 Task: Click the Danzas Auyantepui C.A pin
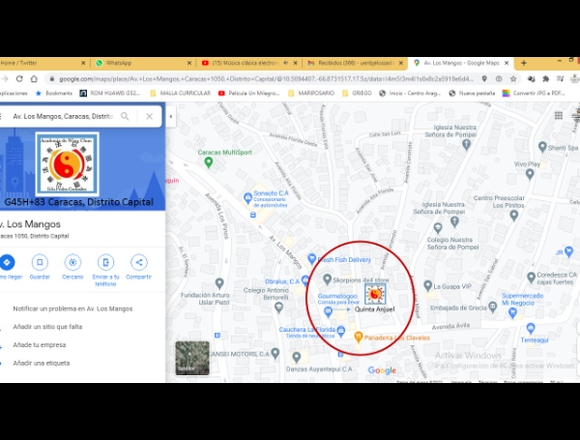(296, 357)
